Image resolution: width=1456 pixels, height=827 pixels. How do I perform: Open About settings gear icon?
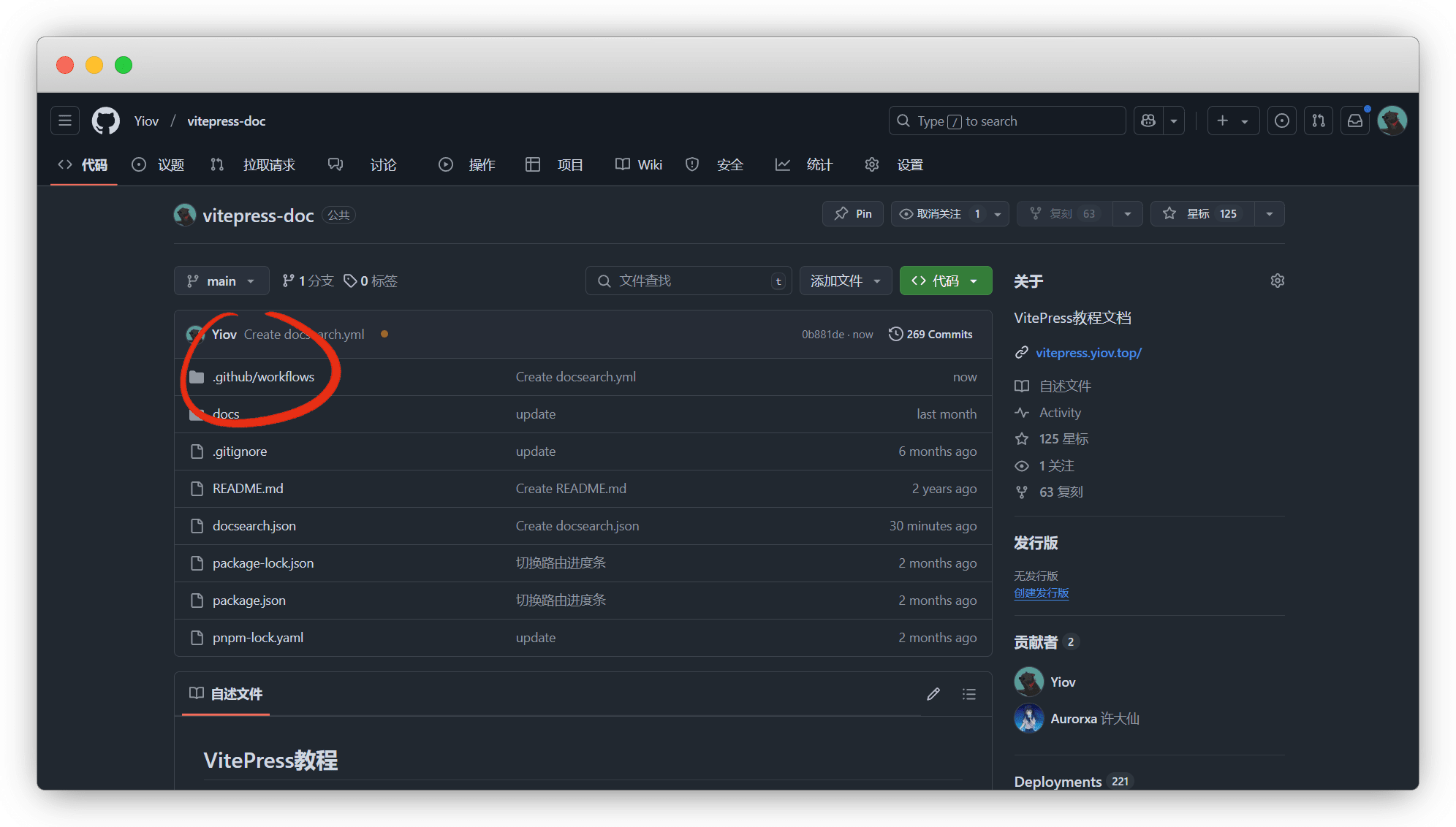tap(1277, 281)
